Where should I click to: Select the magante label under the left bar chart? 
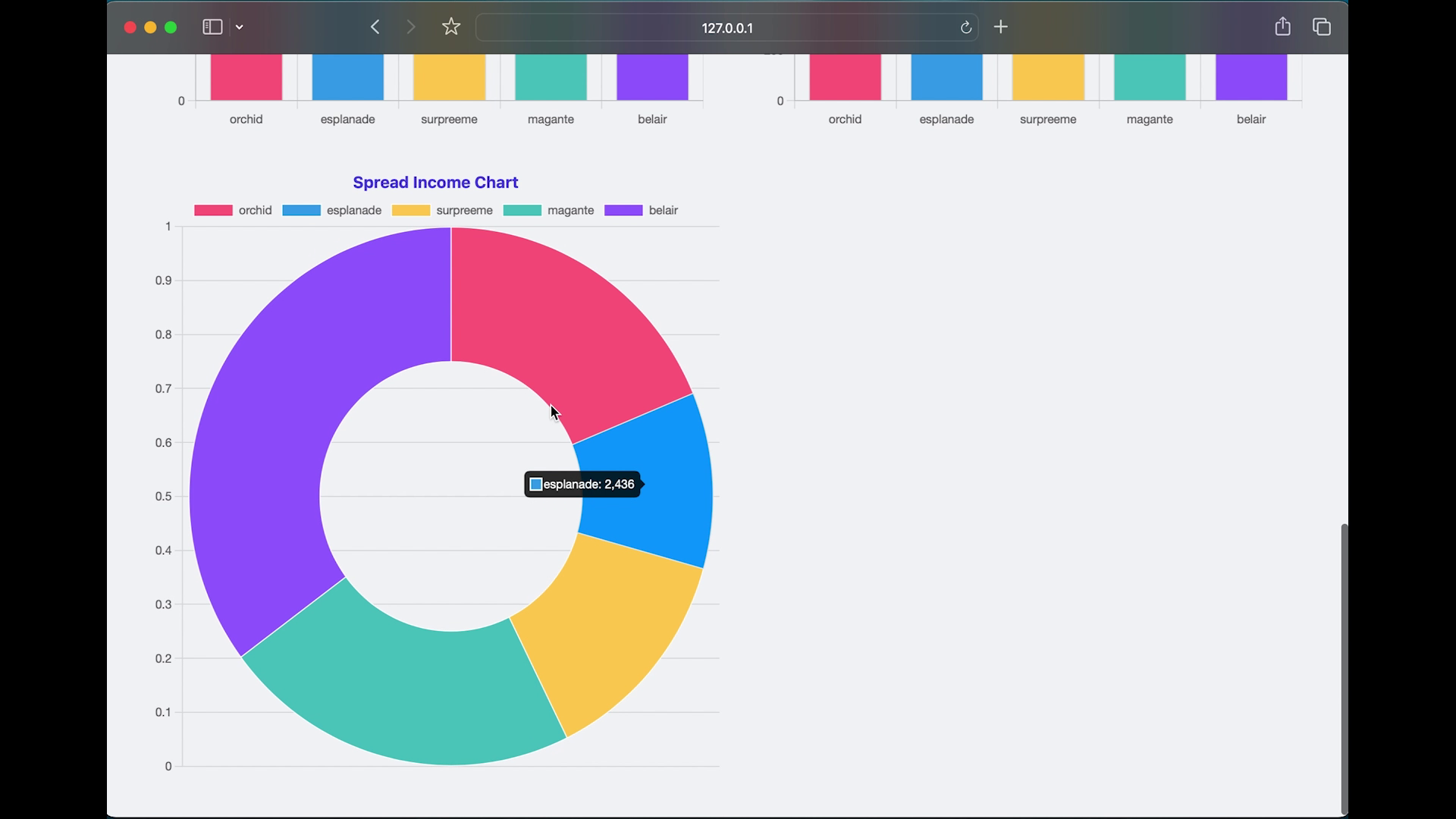(551, 119)
